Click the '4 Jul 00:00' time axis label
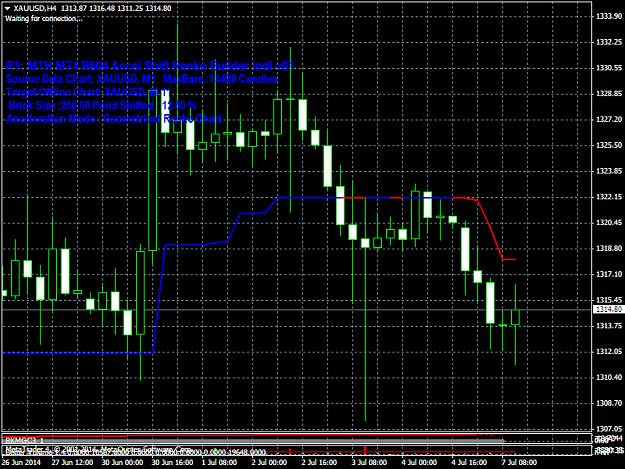 click(x=419, y=463)
